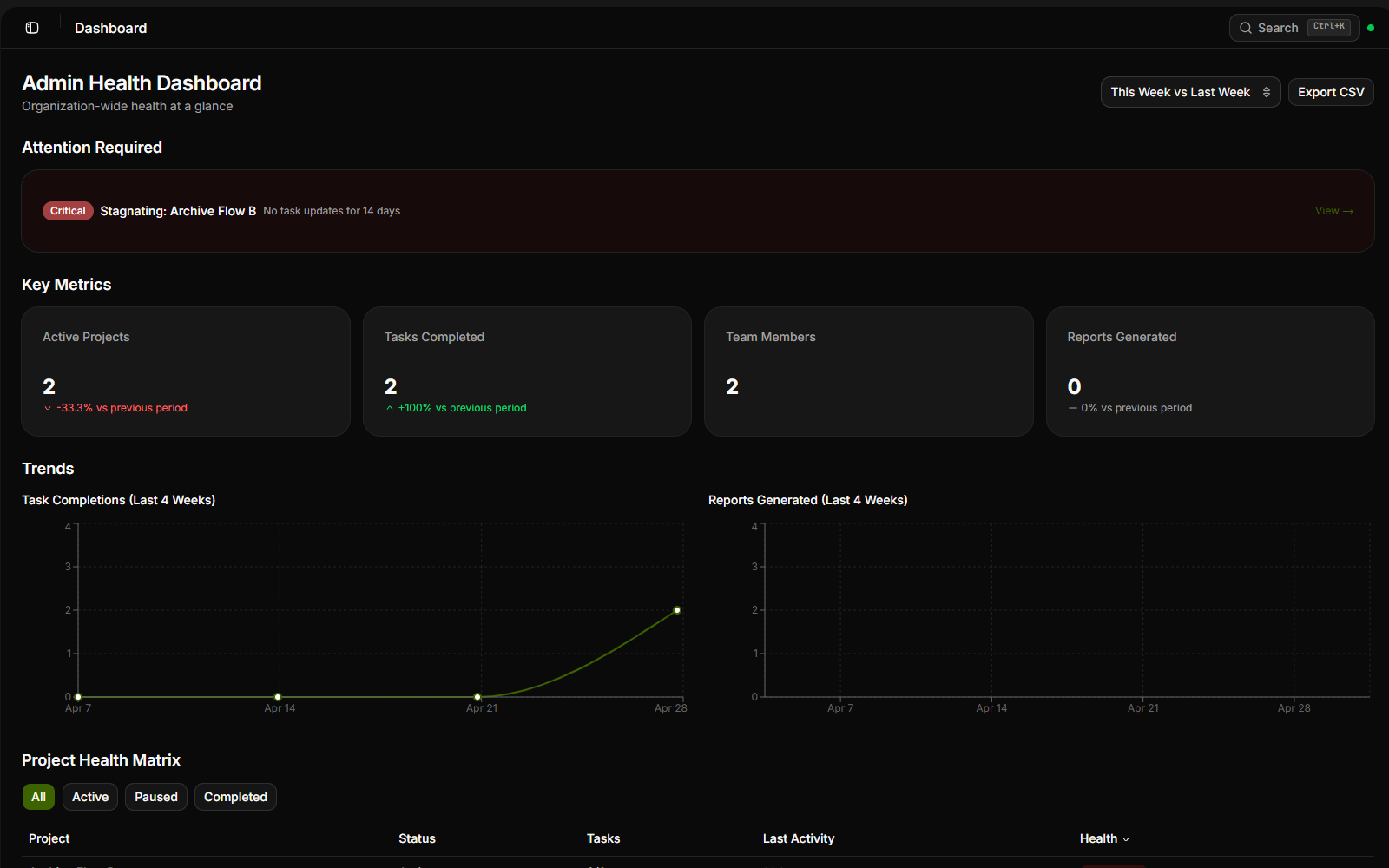Open the View link for Archive Flow B
The width and height of the screenshot is (1389, 868).
1334,211
